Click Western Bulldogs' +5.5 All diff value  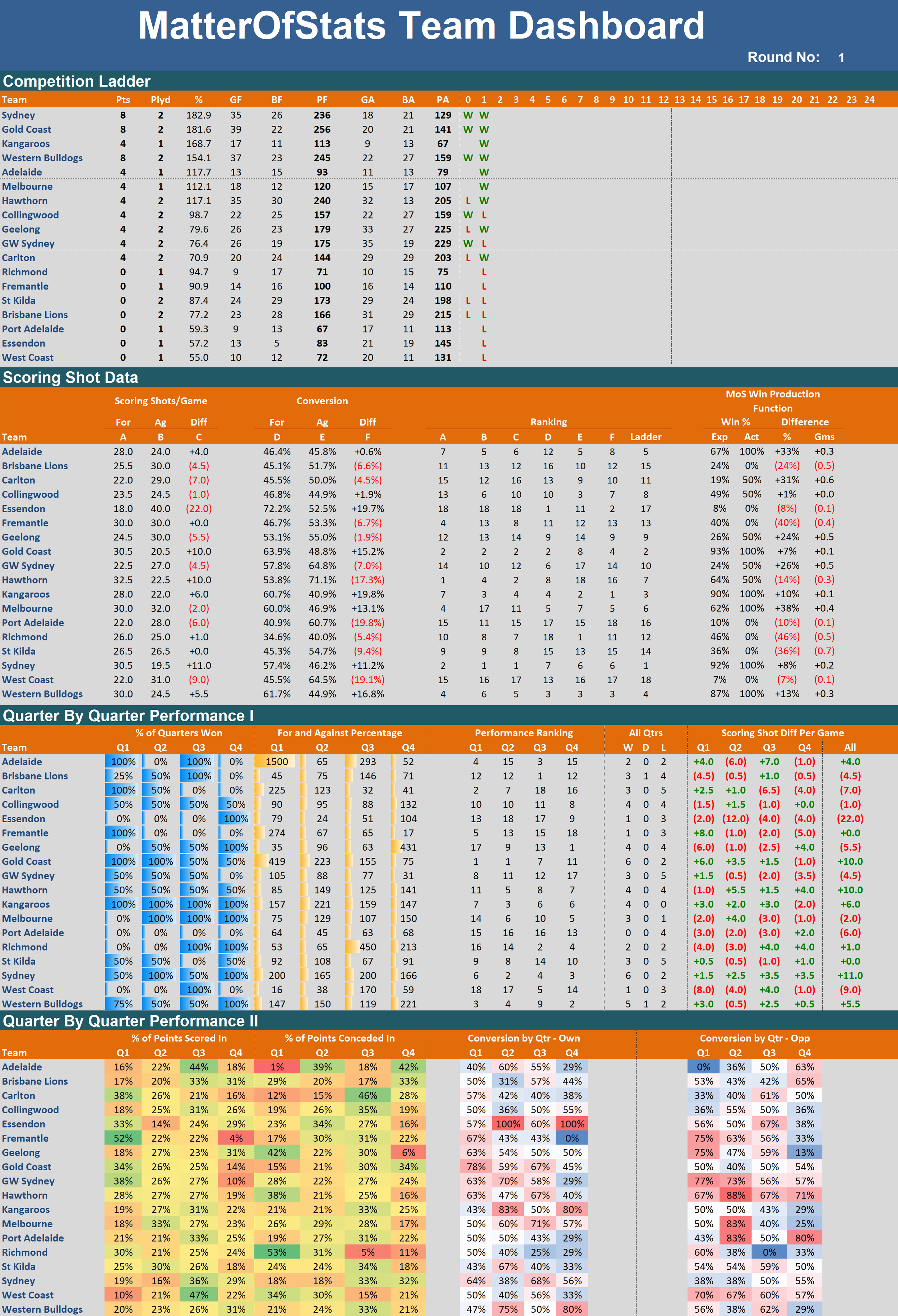(x=850, y=1004)
